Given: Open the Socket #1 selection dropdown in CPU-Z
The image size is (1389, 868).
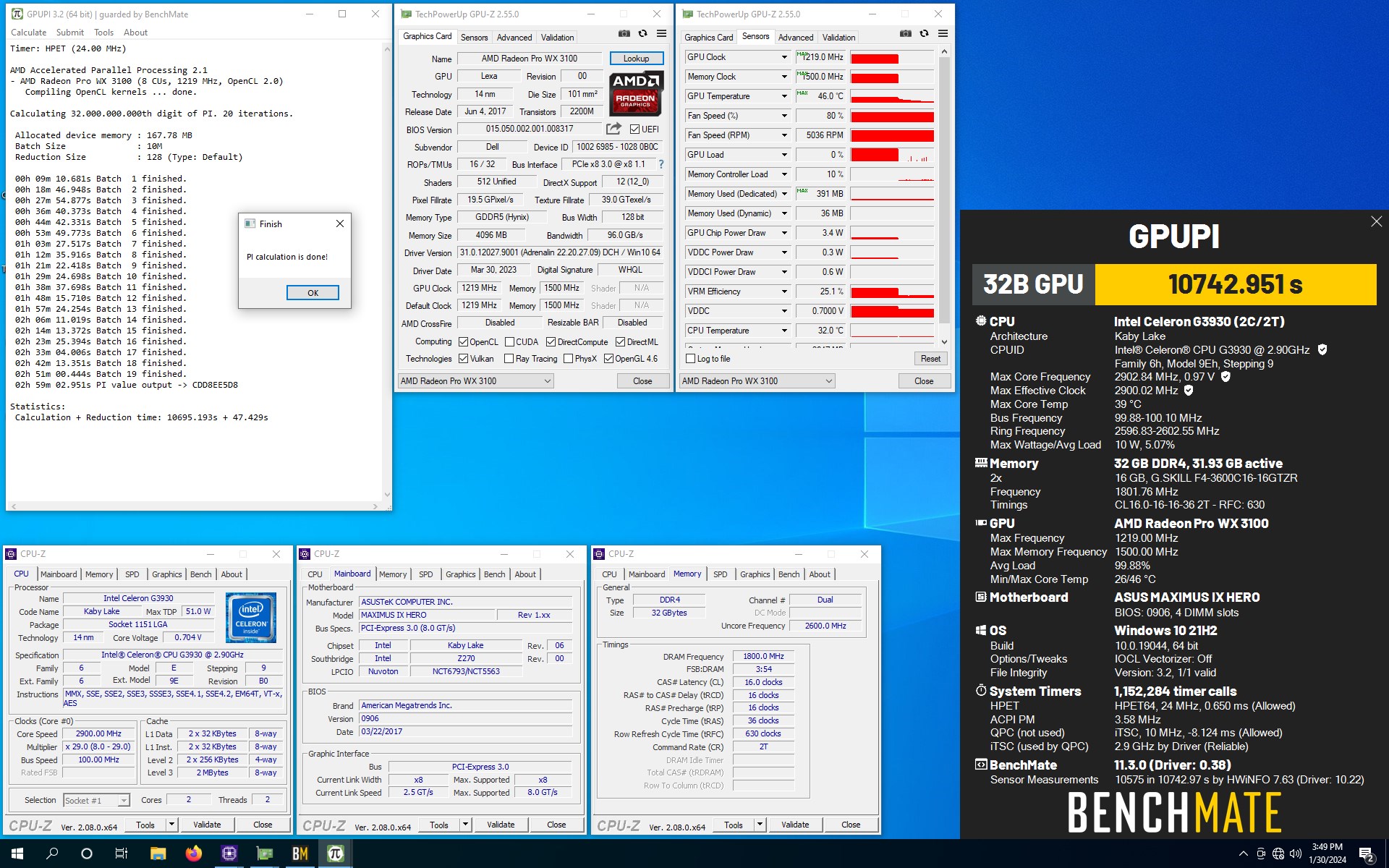Looking at the screenshot, I should pos(124,800).
